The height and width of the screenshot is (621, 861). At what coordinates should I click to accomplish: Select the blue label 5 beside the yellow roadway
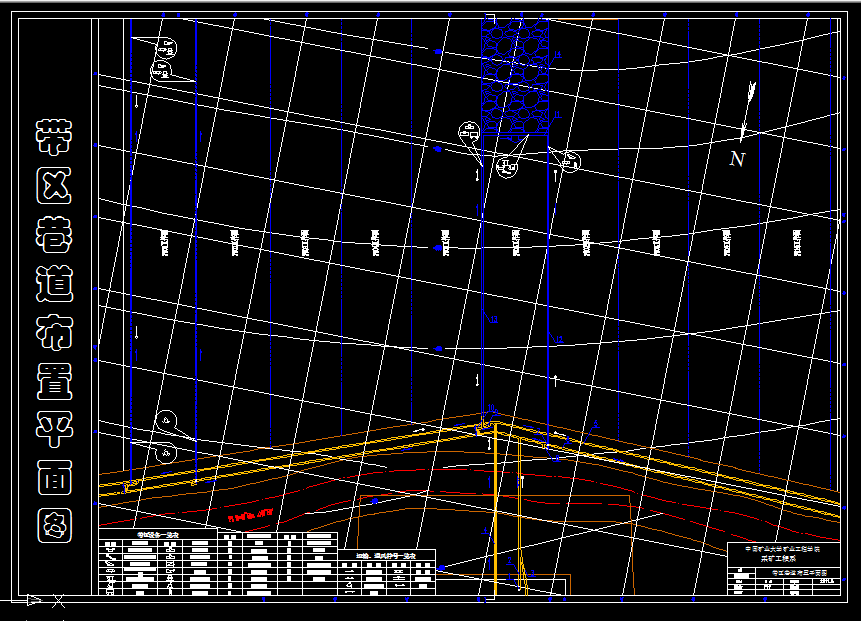click(596, 424)
